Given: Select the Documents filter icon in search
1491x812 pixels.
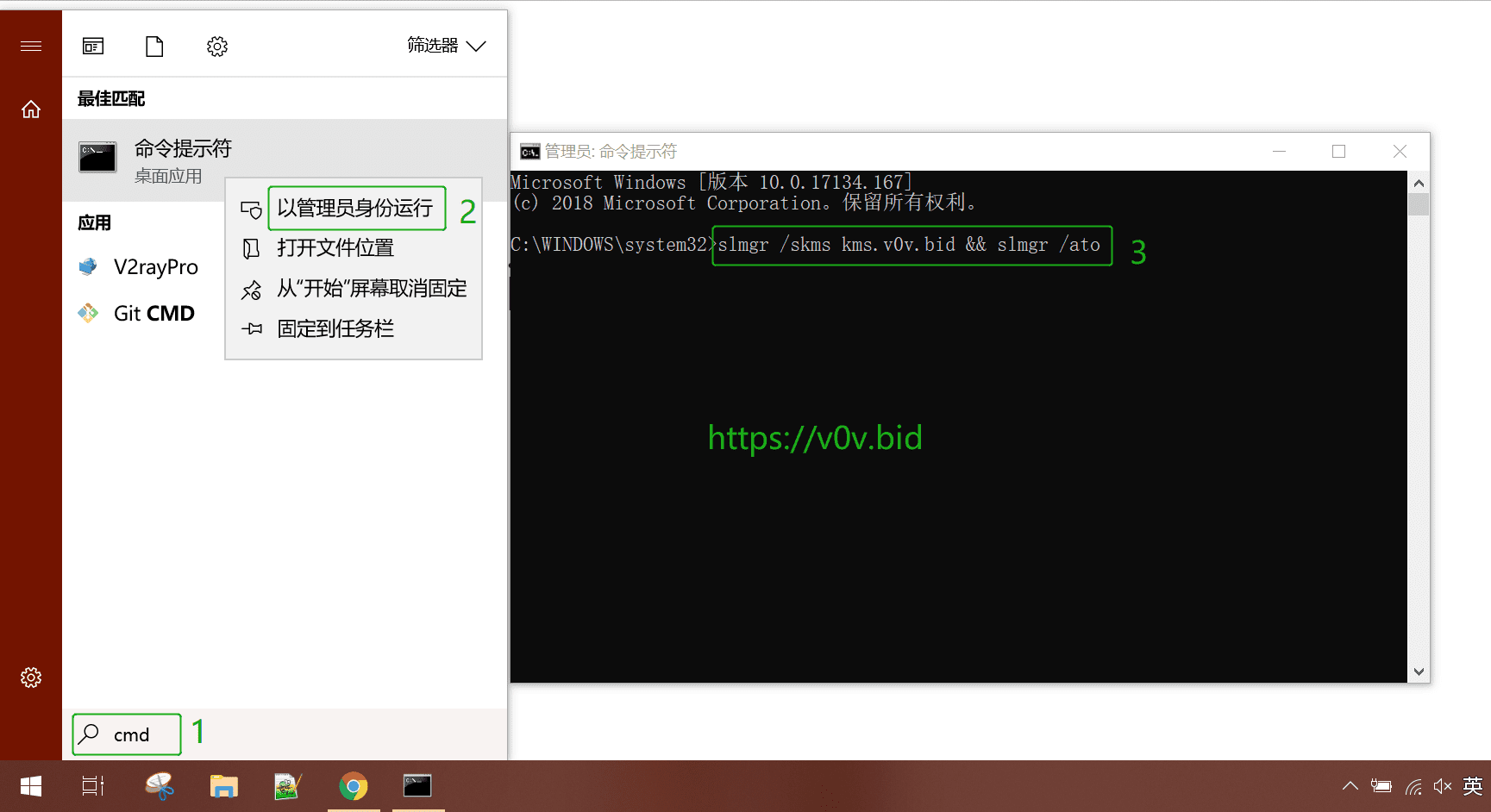Looking at the screenshot, I should [x=154, y=46].
